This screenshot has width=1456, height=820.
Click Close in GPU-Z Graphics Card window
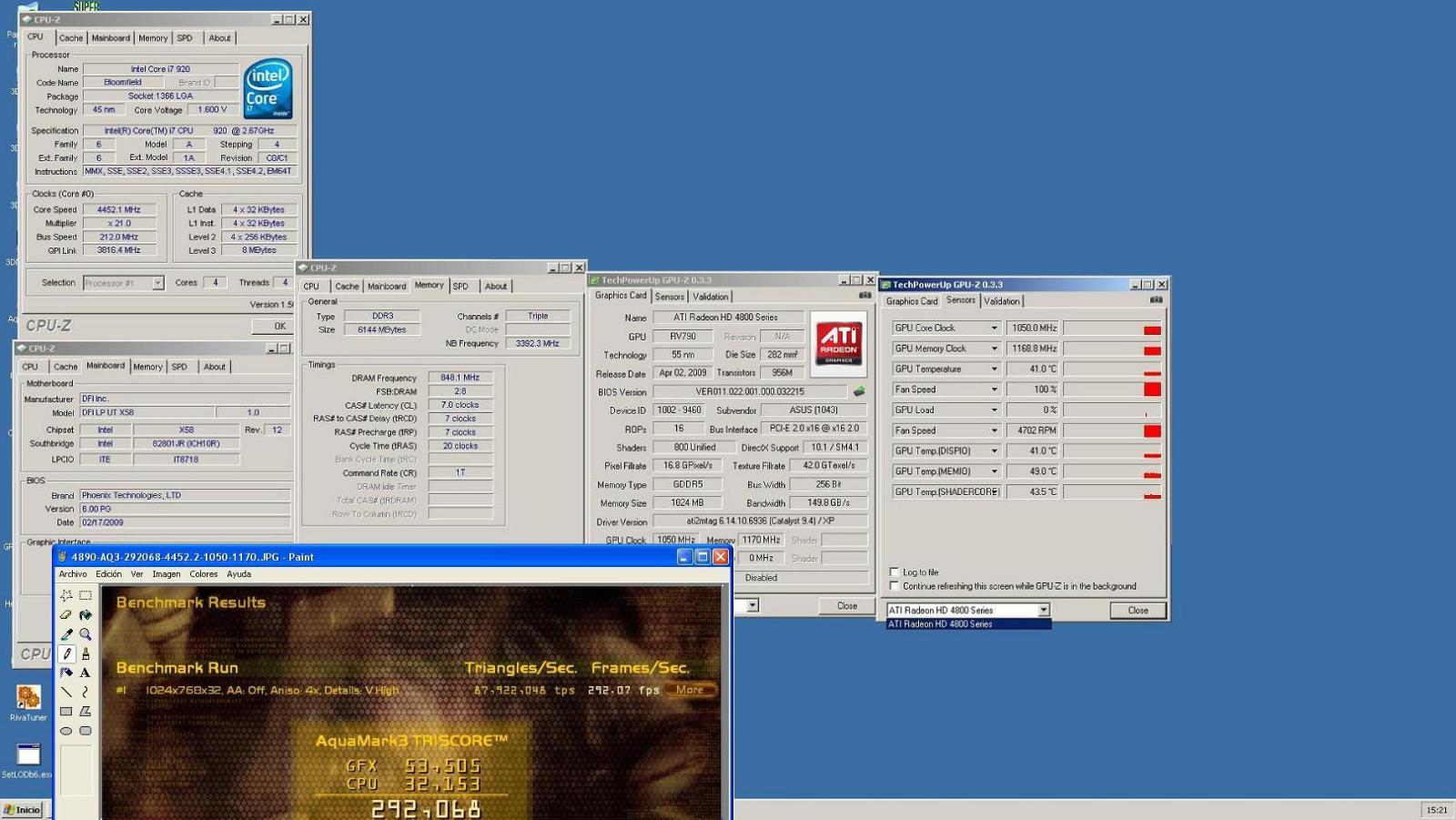coord(846,605)
